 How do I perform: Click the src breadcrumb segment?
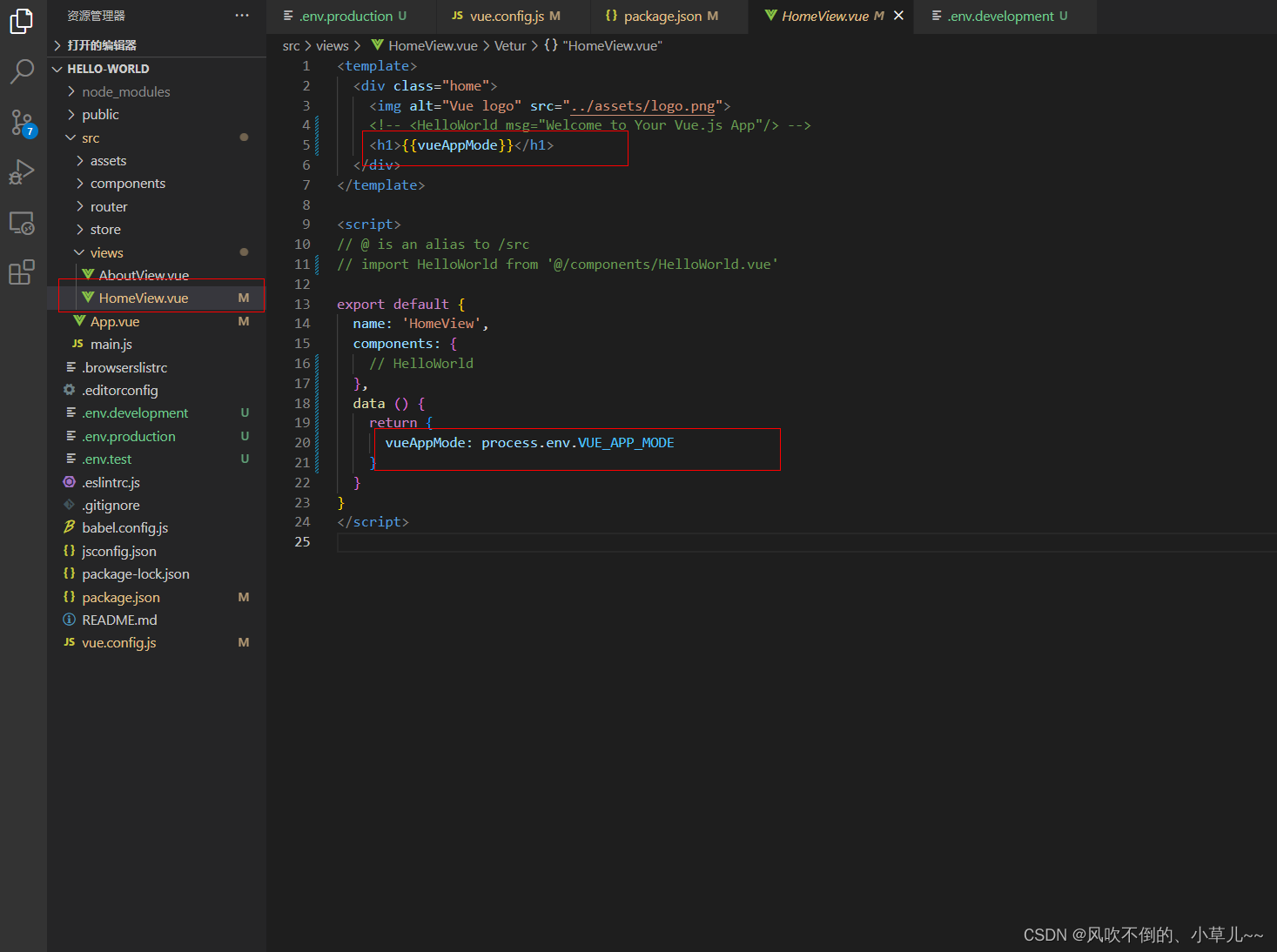click(291, 46)
